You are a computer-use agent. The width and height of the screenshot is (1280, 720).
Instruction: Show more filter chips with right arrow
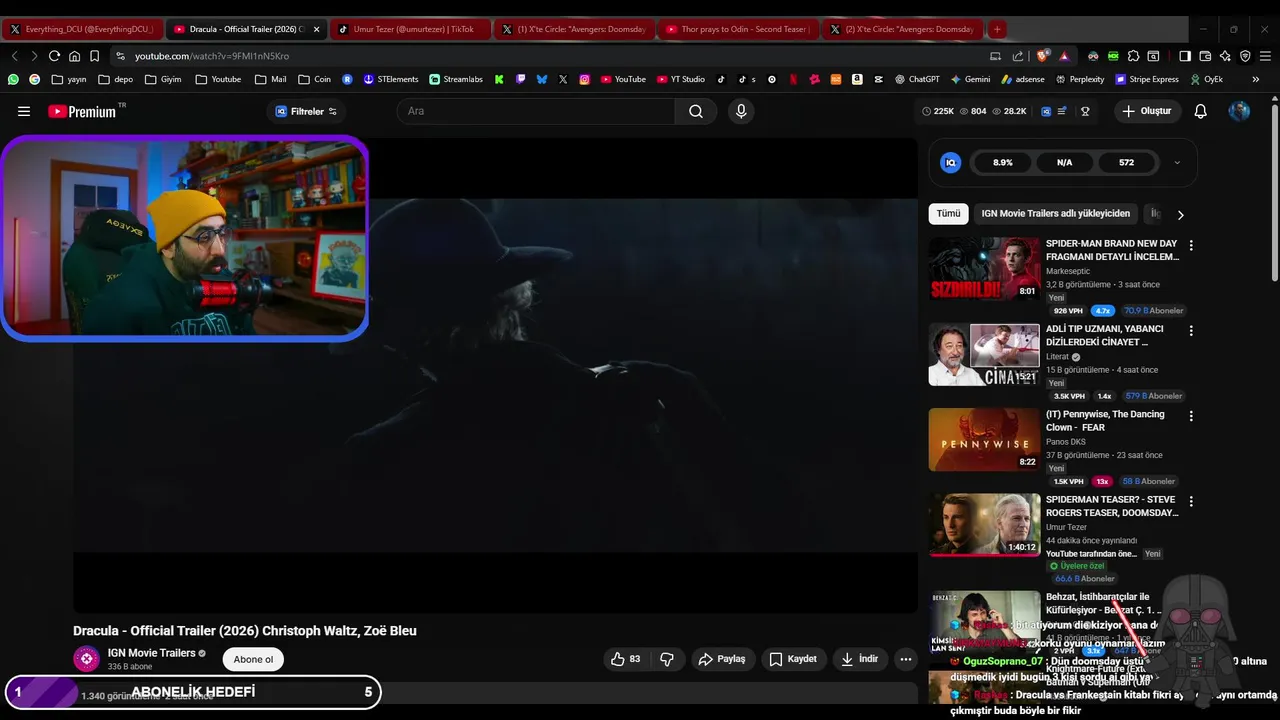coord(1180,214)
